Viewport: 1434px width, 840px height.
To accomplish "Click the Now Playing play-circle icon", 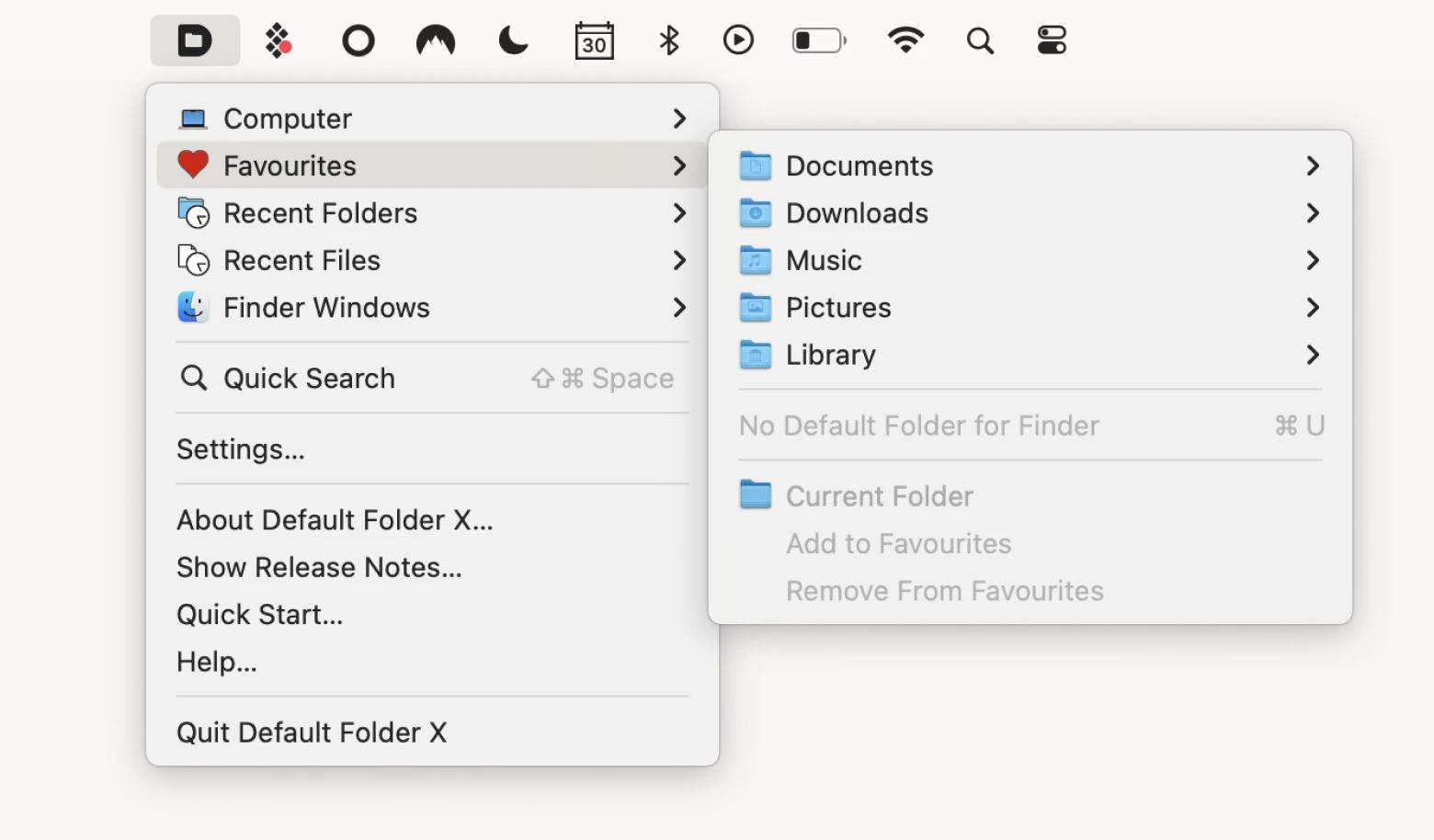I will [x=738, y=40].
